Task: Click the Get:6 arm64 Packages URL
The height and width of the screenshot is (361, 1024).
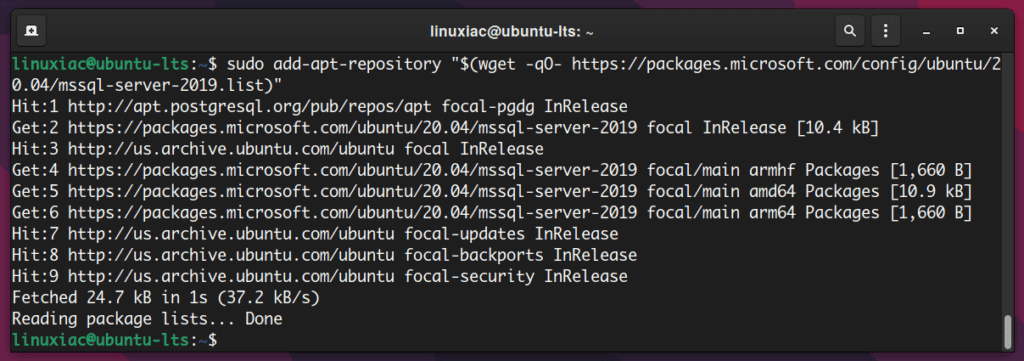Action: point(353,213)
